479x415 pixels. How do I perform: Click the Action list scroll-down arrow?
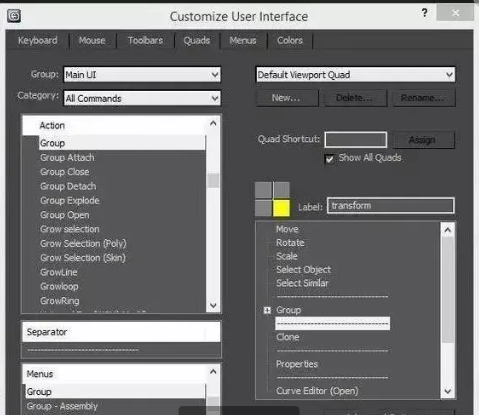pyautogui.click(x=213, y=305)
